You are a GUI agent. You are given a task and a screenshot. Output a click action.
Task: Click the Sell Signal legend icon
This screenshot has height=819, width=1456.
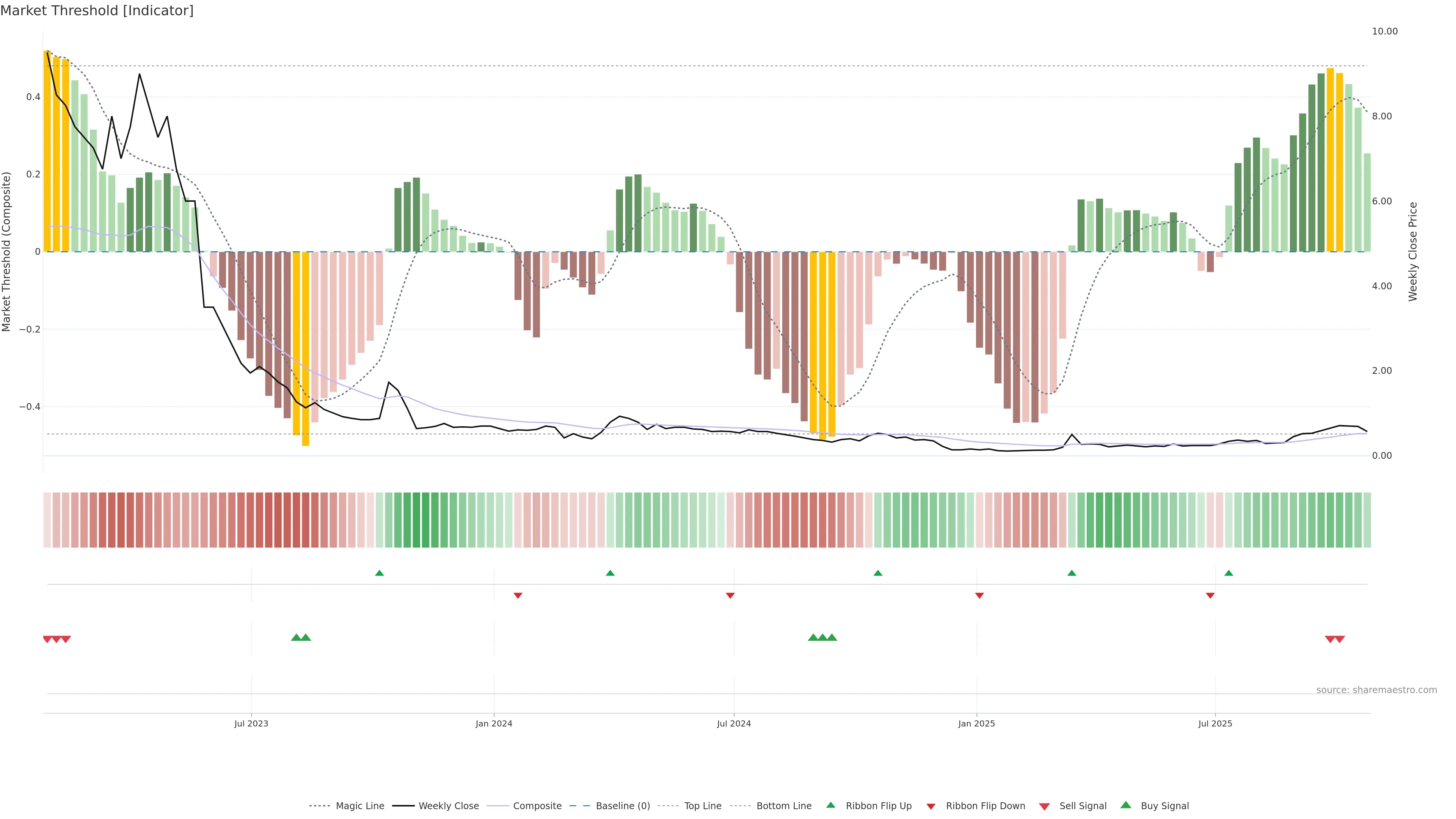[x=1044, y=806]
